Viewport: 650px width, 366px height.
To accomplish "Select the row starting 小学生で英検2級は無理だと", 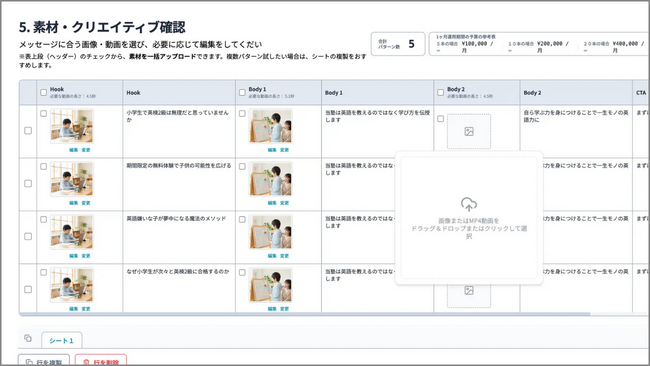I will [28, 131].
